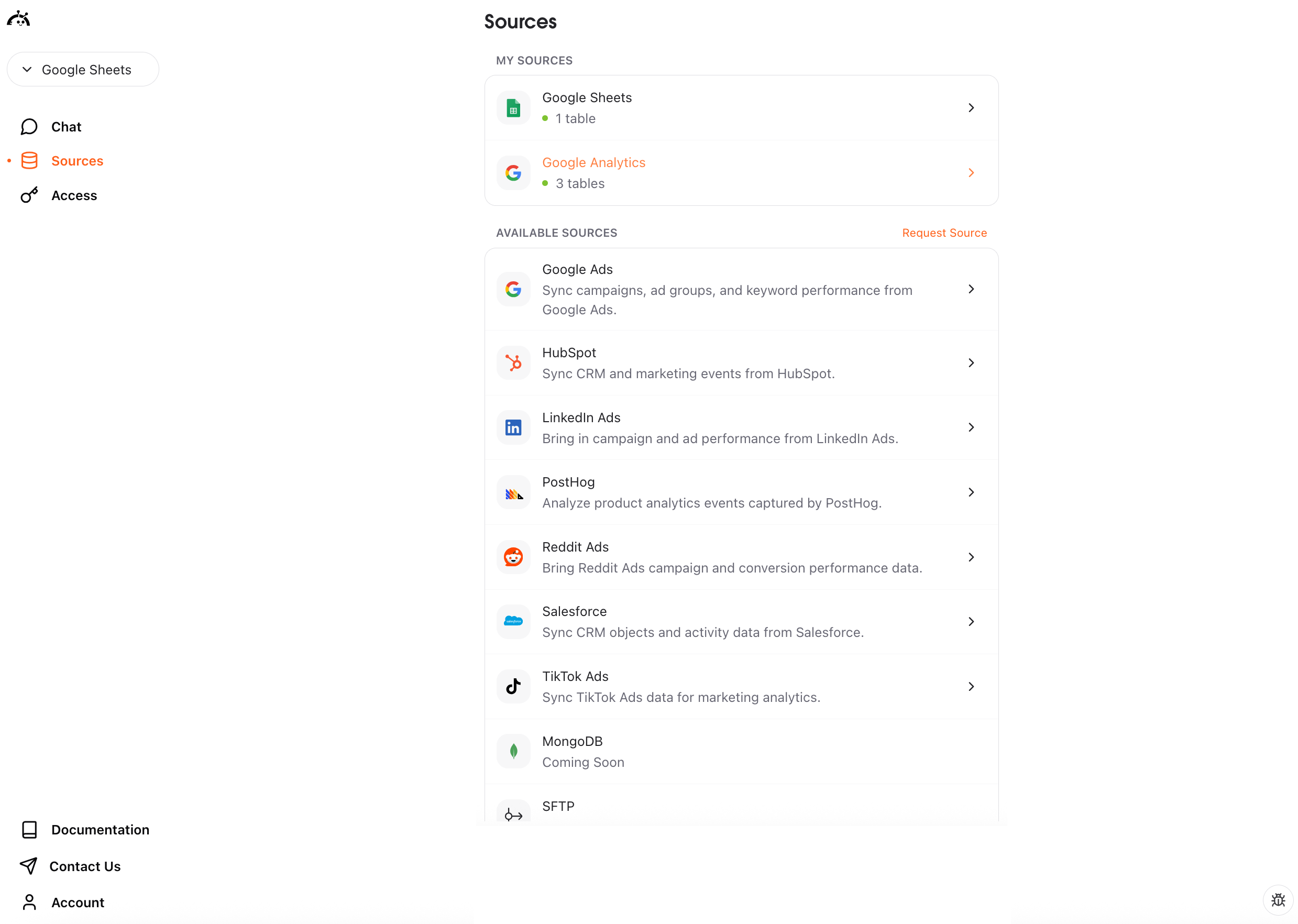This screenshot has width=1298, height=924.
Task: Open the Account settings entry
Action: [78, 903]
